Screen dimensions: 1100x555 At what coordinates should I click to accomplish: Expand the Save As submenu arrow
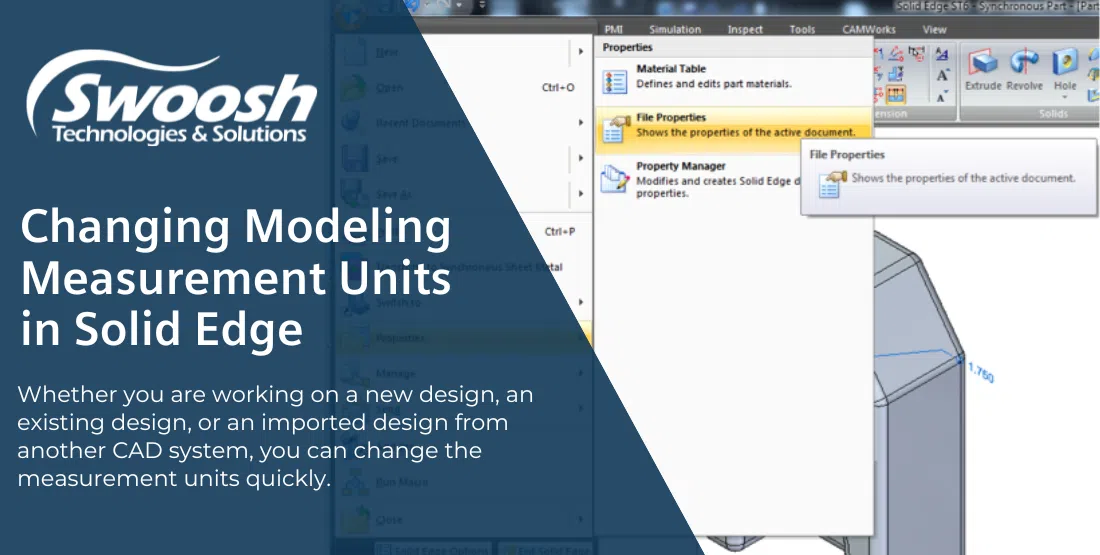pyautogui.click(x=581, y=194)
